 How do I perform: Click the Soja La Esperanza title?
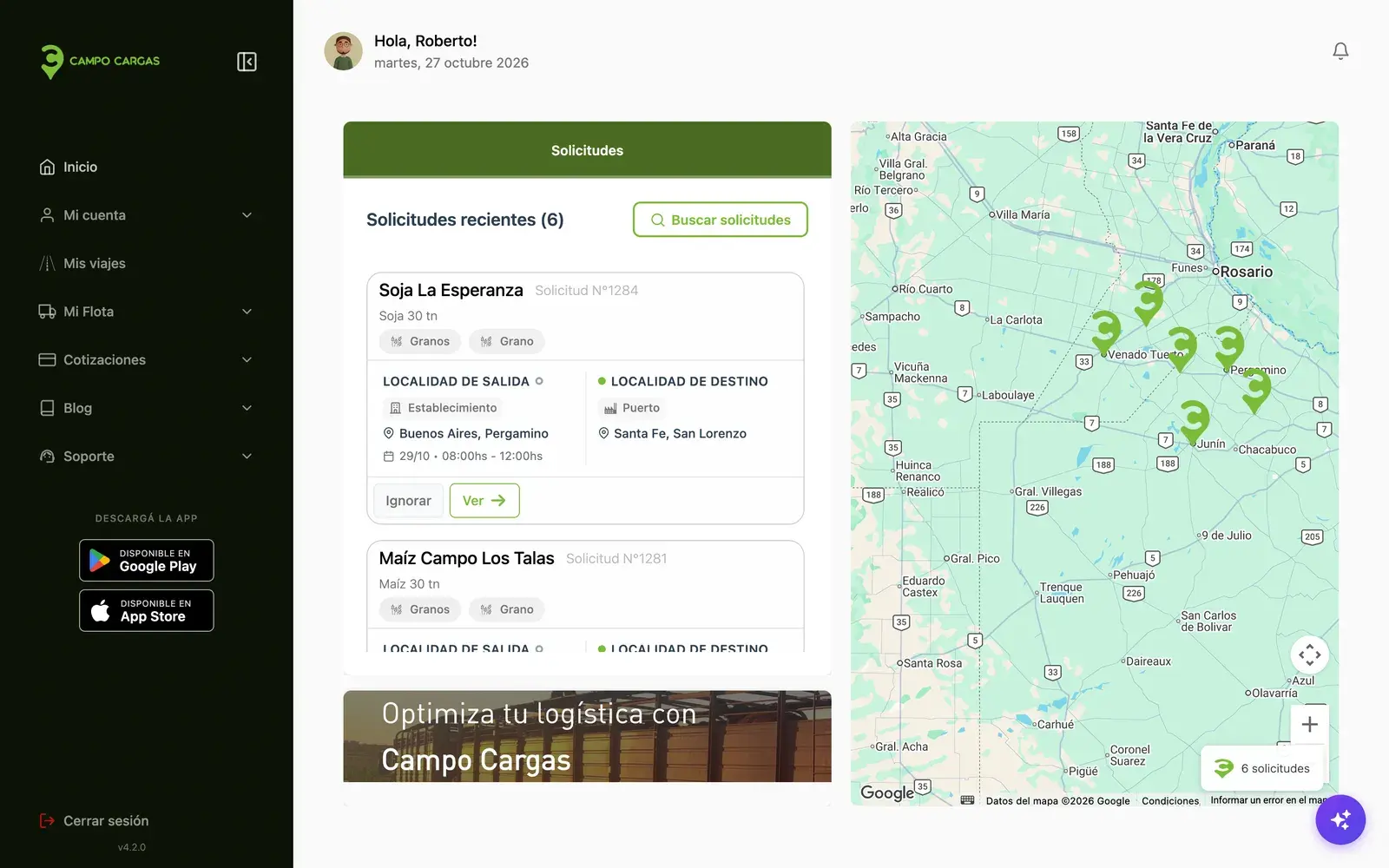(x=451, y=290)
